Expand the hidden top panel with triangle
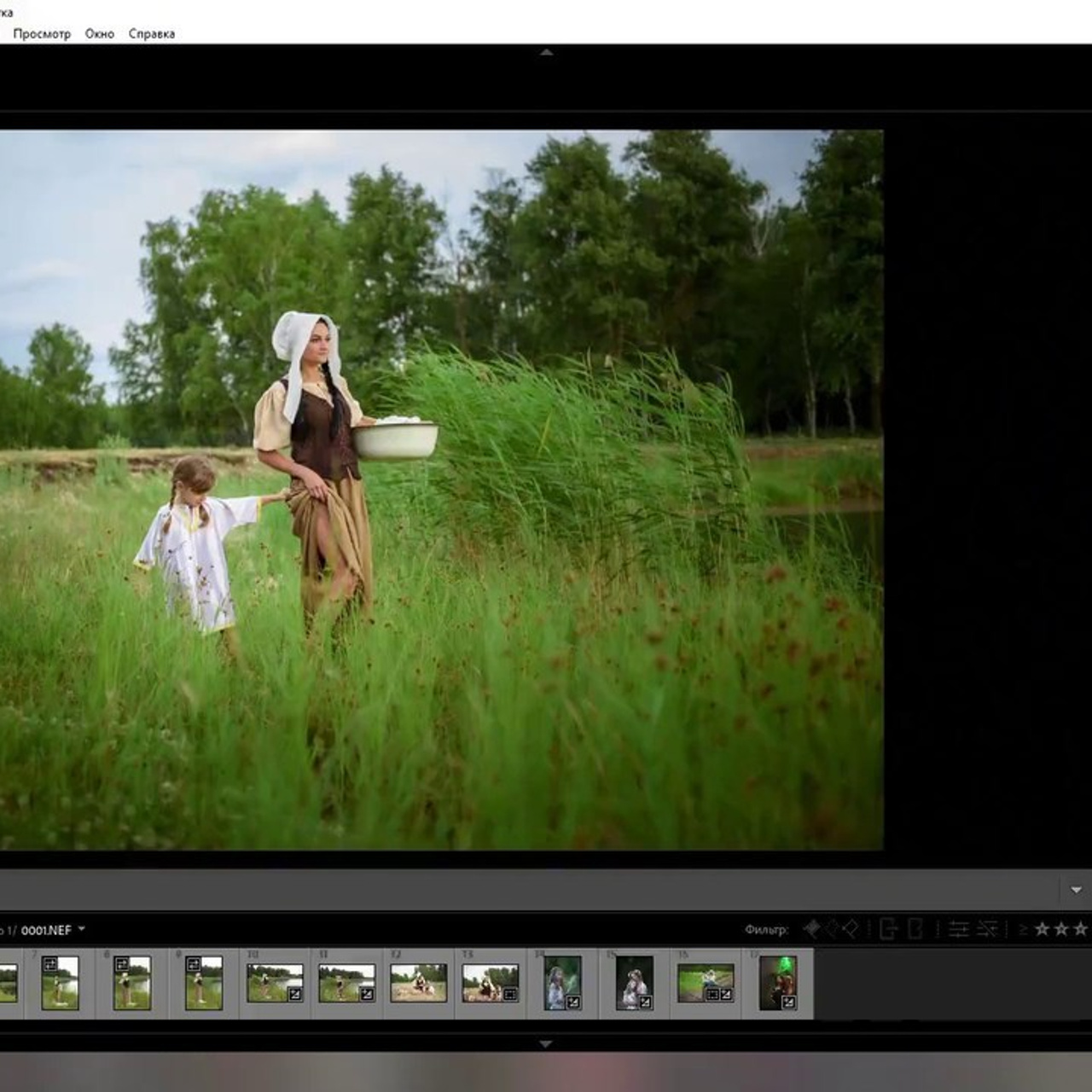Image resolution: width=1092 pixels, height=1092 pixels. coord(546,53)
